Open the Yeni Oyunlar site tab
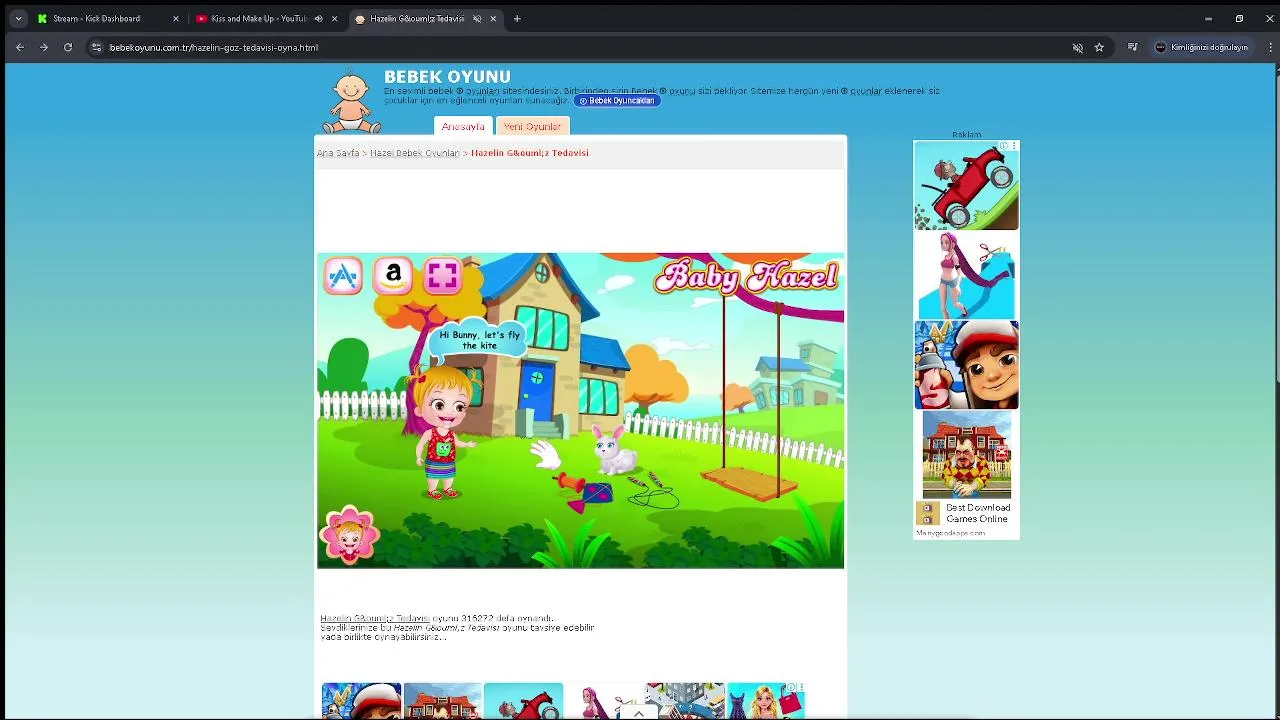Viewport: 1280px width, 720px height. coord(532,126)
